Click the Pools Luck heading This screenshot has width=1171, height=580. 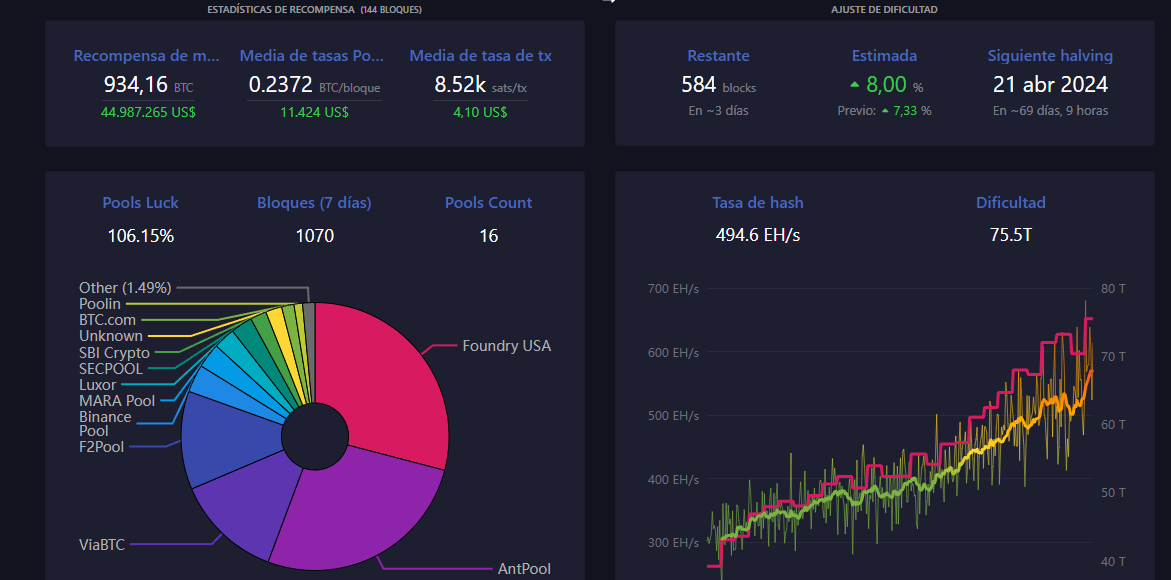pyautogui.click(x=140, y=203)
